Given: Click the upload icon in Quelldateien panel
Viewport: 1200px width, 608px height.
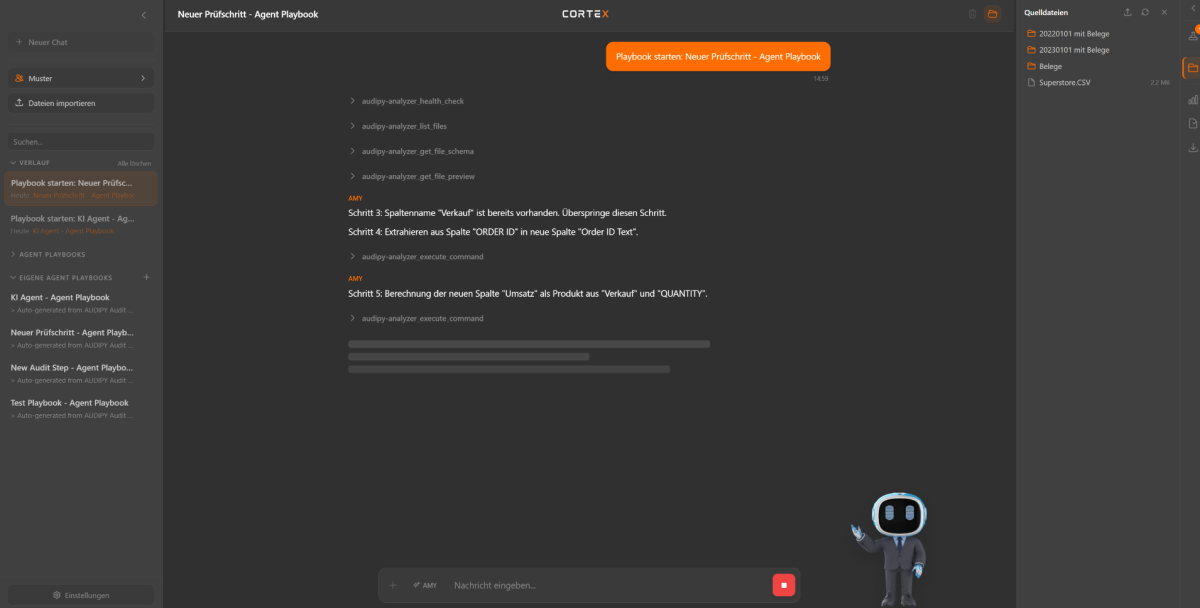Looking at the screenshot, I should point(1128,12).
